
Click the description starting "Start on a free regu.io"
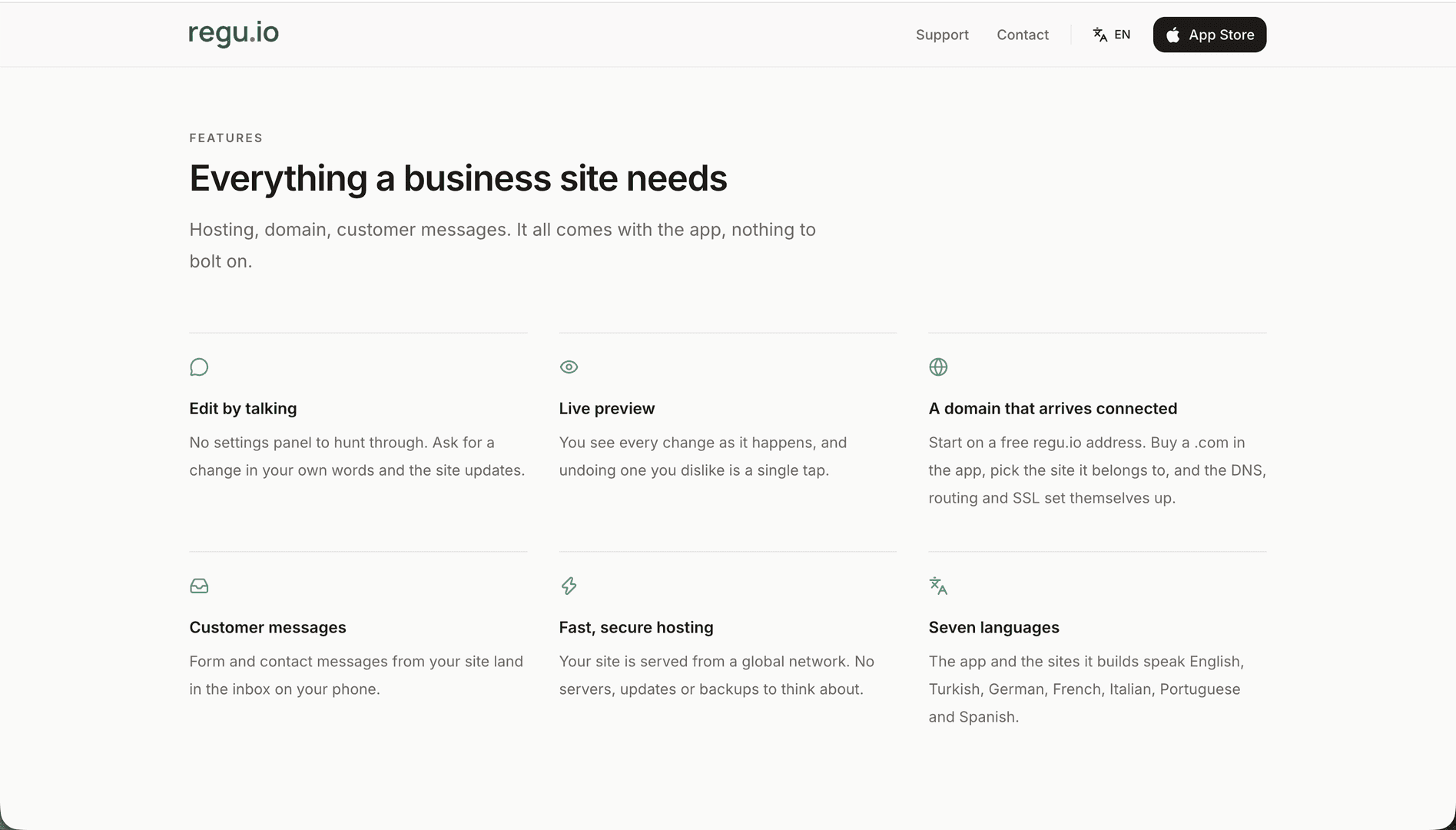click(x=1097, y=470)
